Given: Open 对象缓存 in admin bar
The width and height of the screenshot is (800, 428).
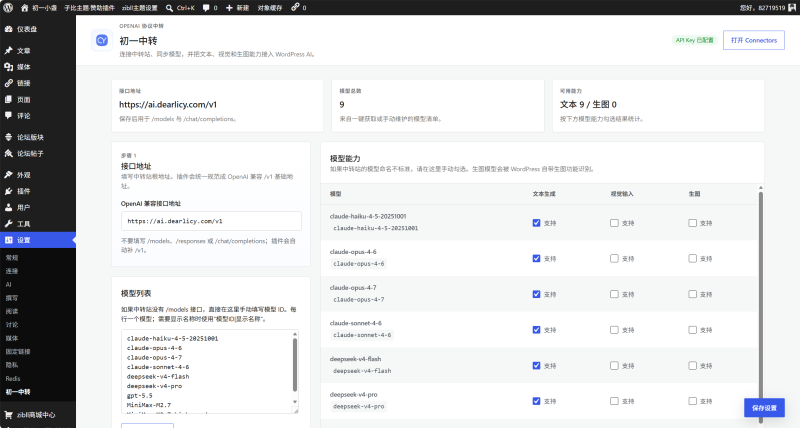Looking at the screenshot, I should click(269, 8).
